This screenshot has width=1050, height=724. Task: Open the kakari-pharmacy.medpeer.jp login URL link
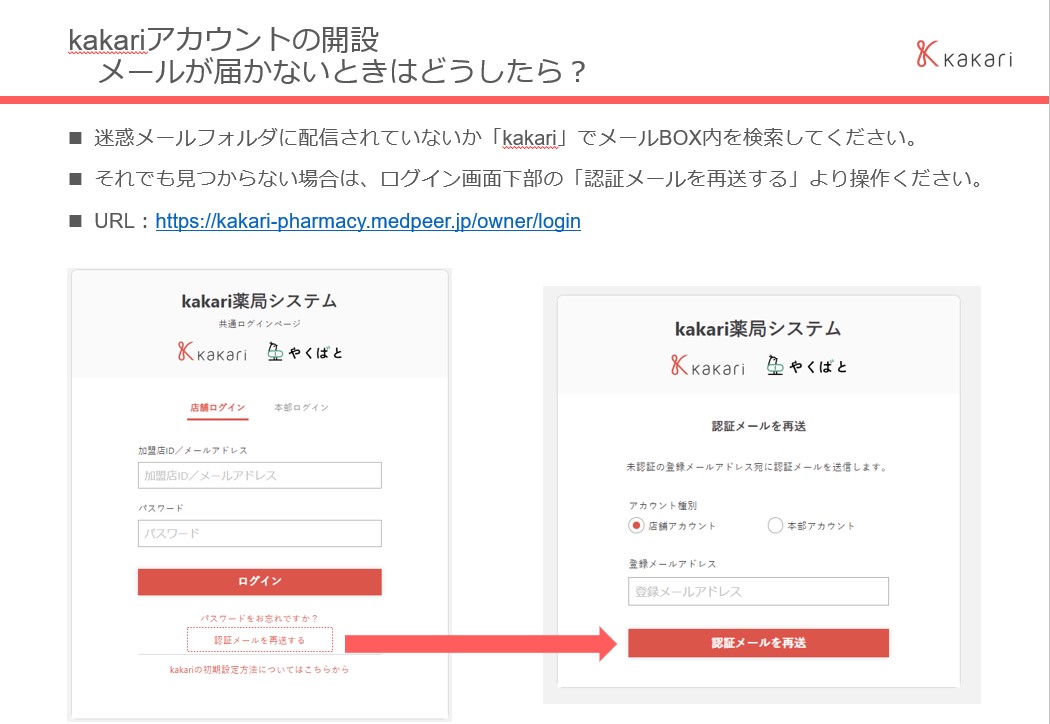[368, 221]
